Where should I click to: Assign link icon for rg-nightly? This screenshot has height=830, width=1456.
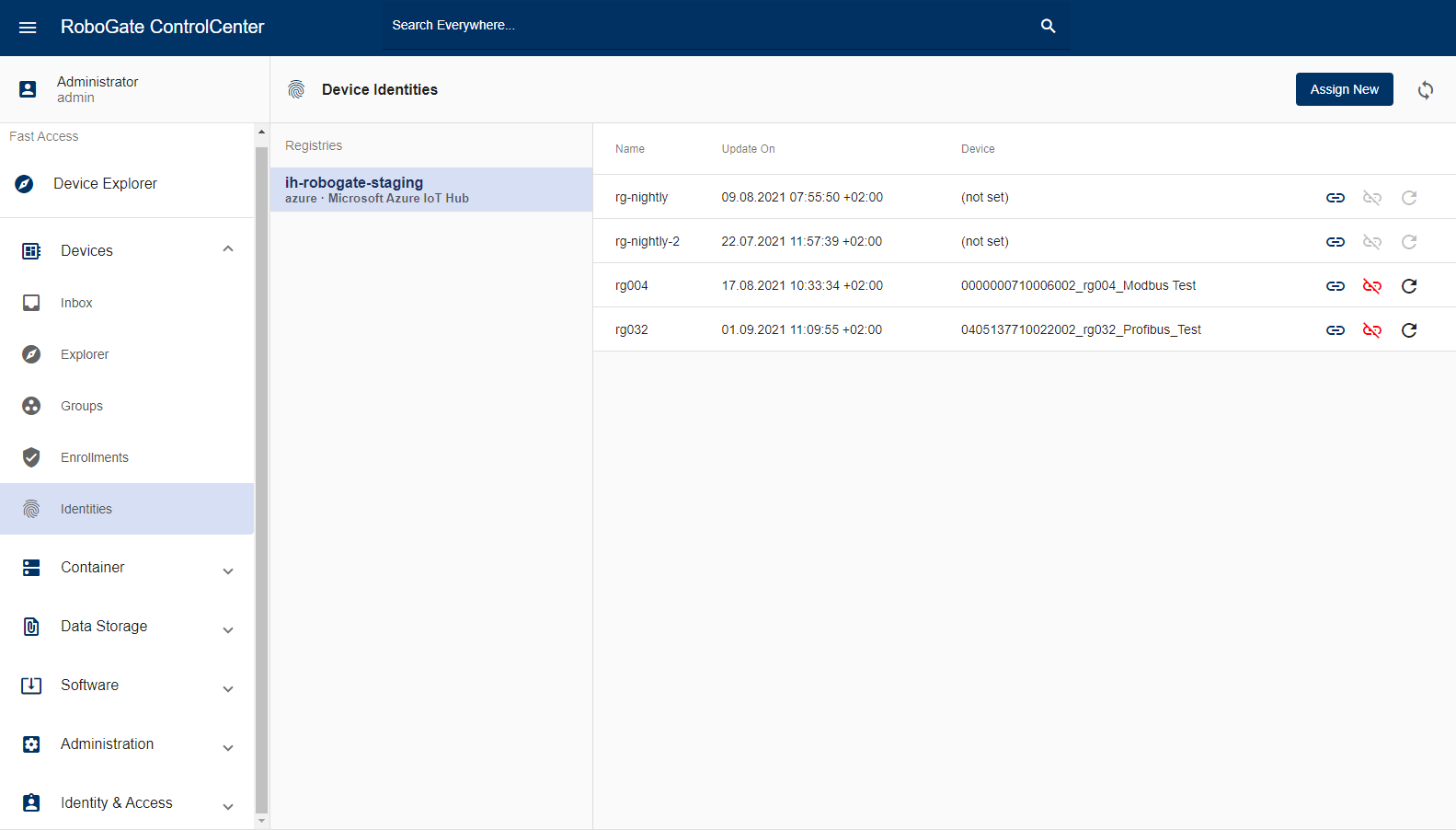pos(1336,198)
